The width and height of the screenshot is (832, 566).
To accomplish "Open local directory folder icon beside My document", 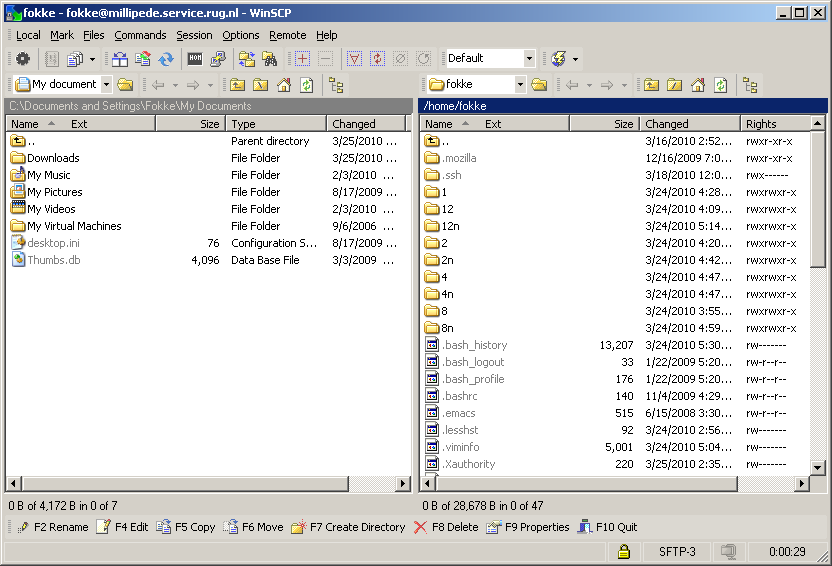I will click(x=125, y=84).
